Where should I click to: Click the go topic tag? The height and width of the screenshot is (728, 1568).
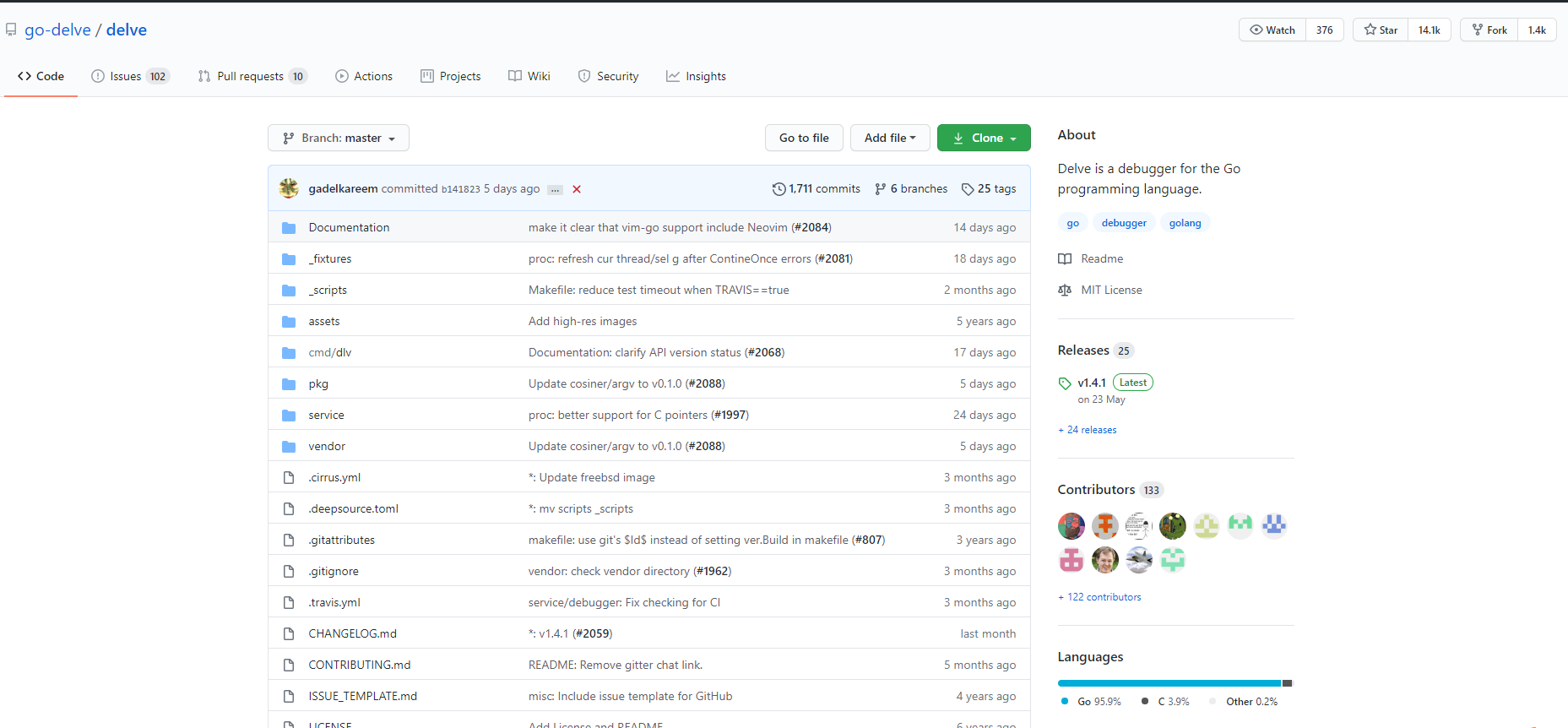(1072, 223)
